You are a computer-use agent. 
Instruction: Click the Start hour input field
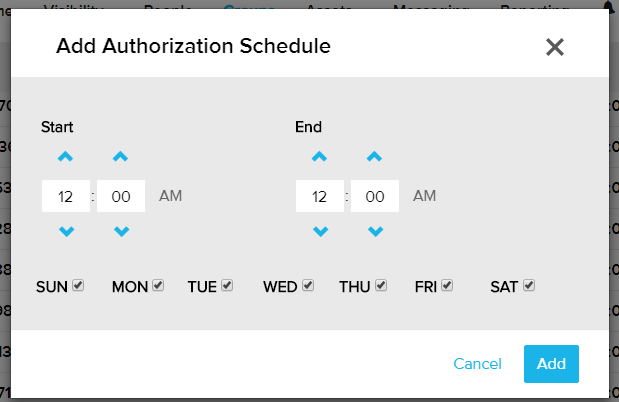tap(66, 196)
